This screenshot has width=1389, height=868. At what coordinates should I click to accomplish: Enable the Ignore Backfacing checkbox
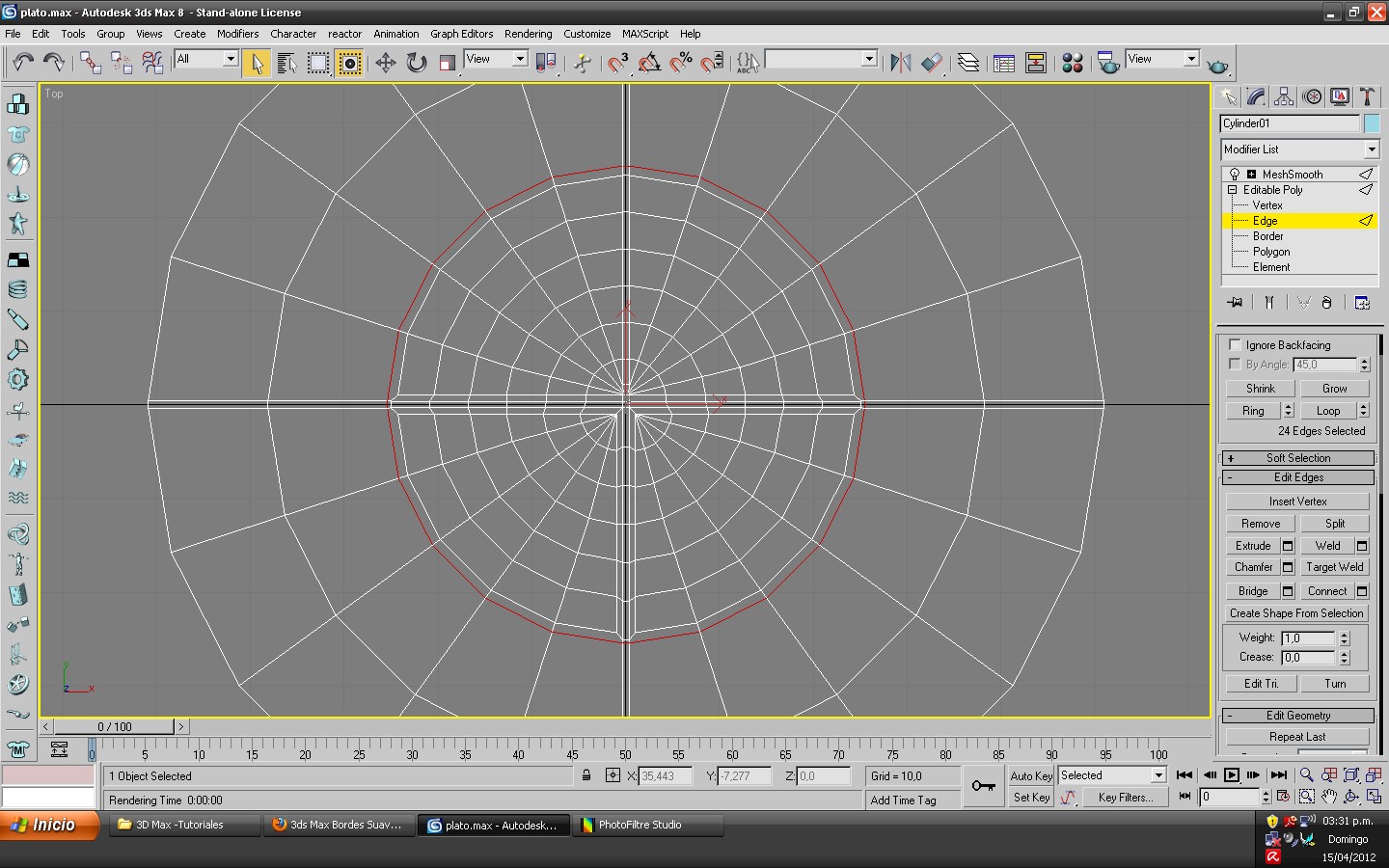tap(1235, 345)
